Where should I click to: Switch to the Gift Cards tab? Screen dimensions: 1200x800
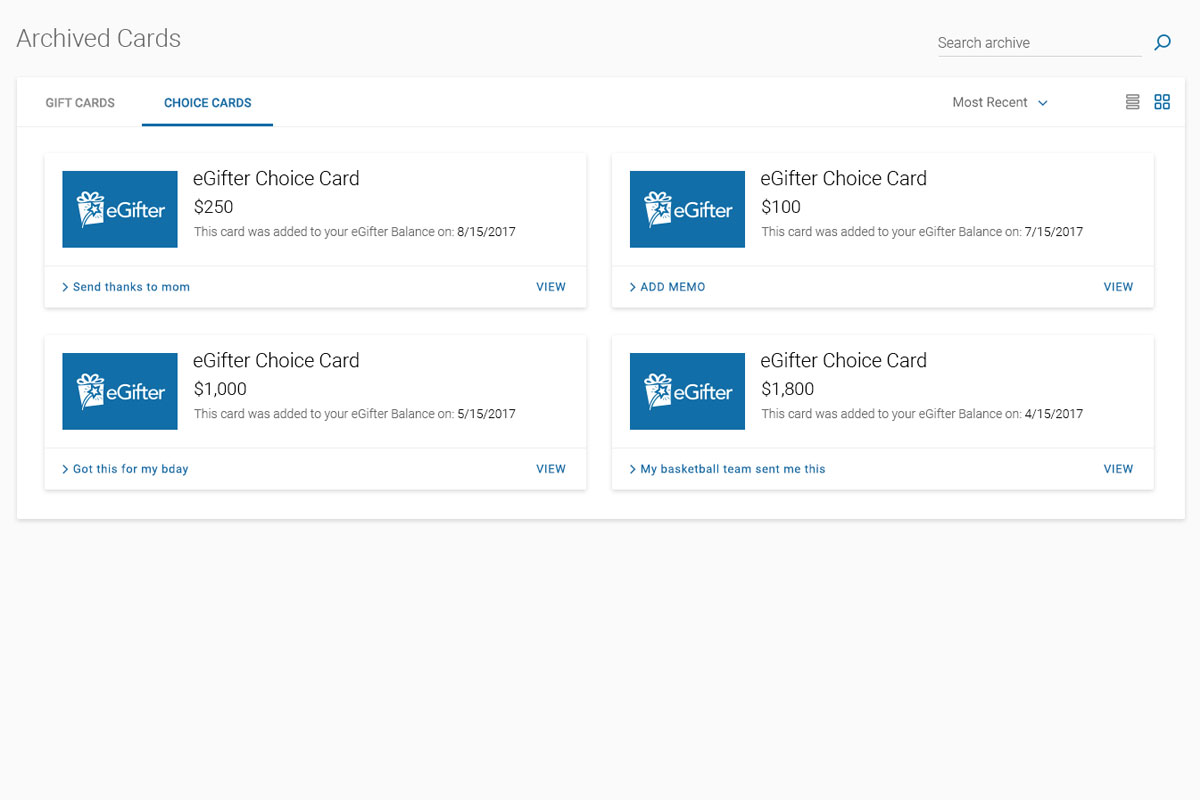pos(80,102)
